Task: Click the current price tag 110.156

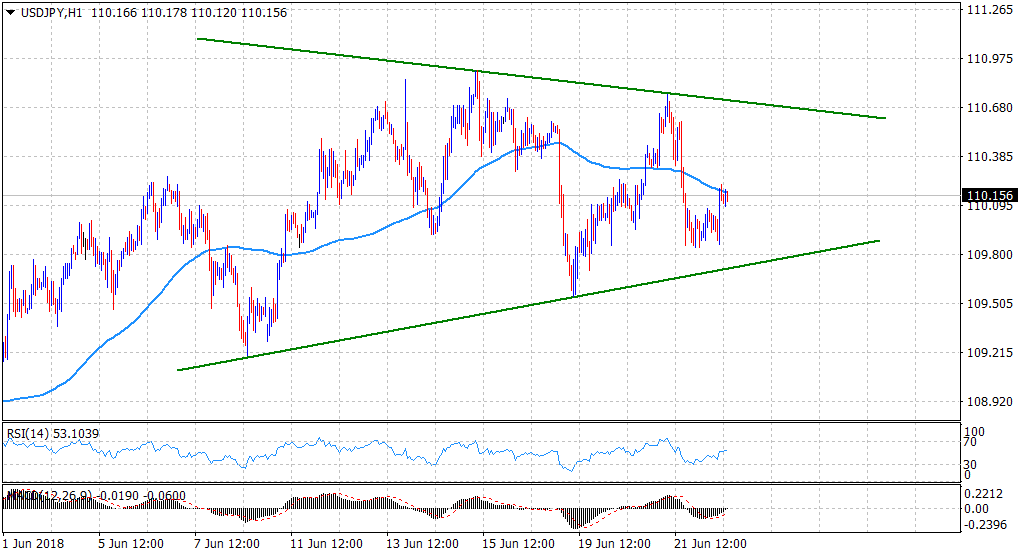Action: click(x=988, y=196)
